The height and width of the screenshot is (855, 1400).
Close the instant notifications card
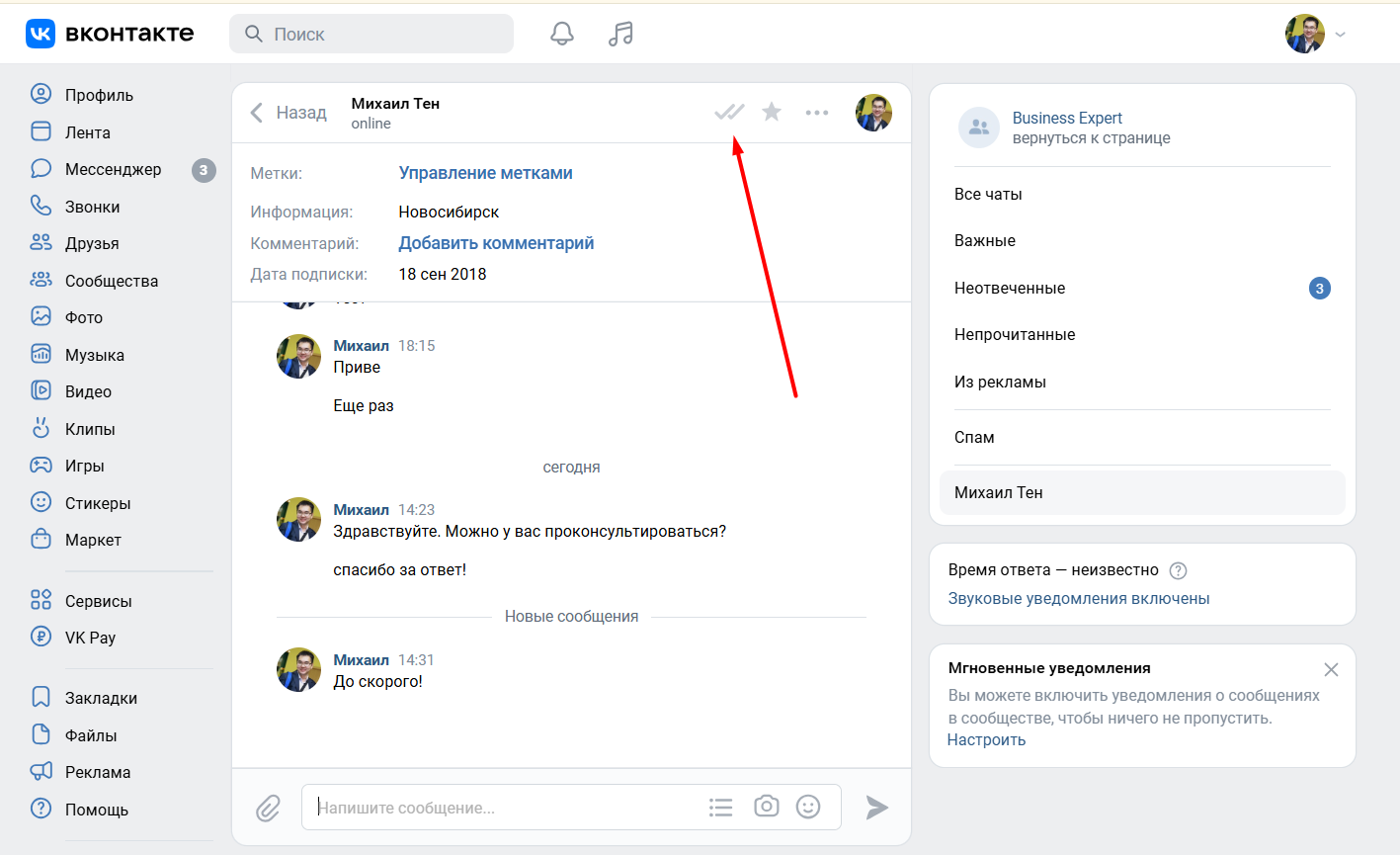1331,670
